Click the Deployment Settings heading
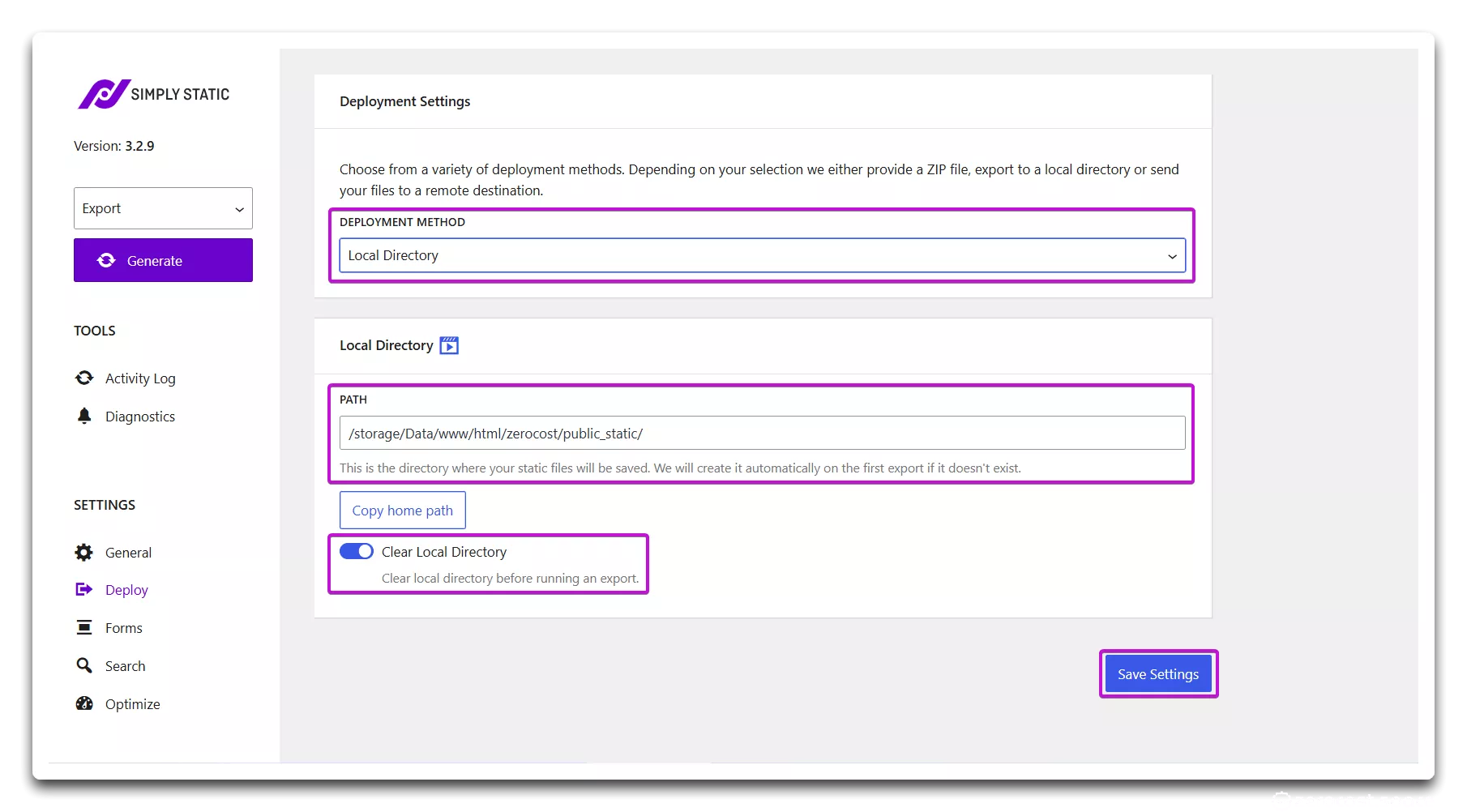The height and width of the screenshot is (812, 1467). click(x=405, y=101)
